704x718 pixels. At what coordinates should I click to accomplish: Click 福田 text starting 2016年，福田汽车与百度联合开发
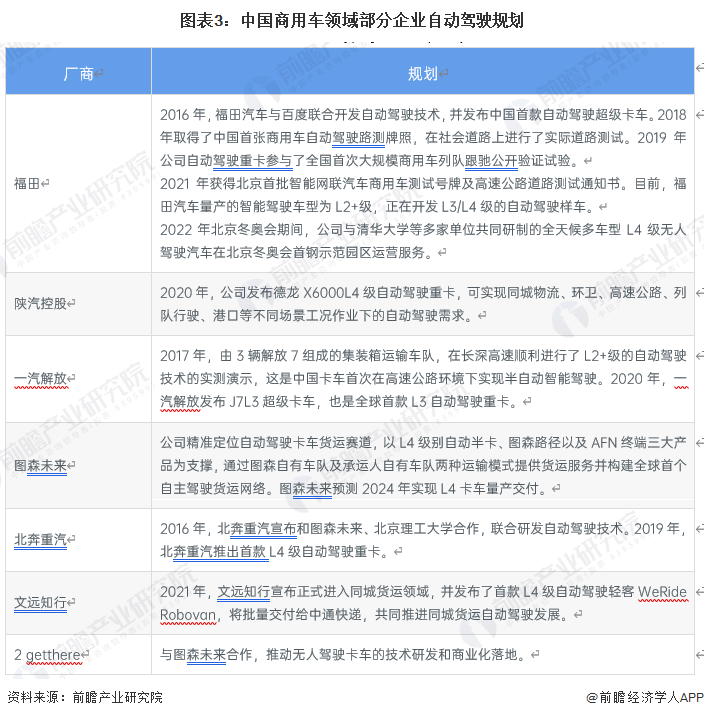point(423,137)
